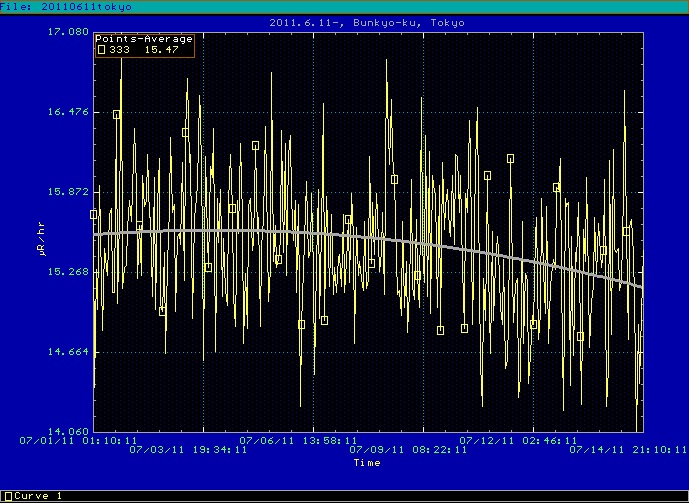
Task: Select the 17.080 y-axis maximum value
Action: (68, 32)
